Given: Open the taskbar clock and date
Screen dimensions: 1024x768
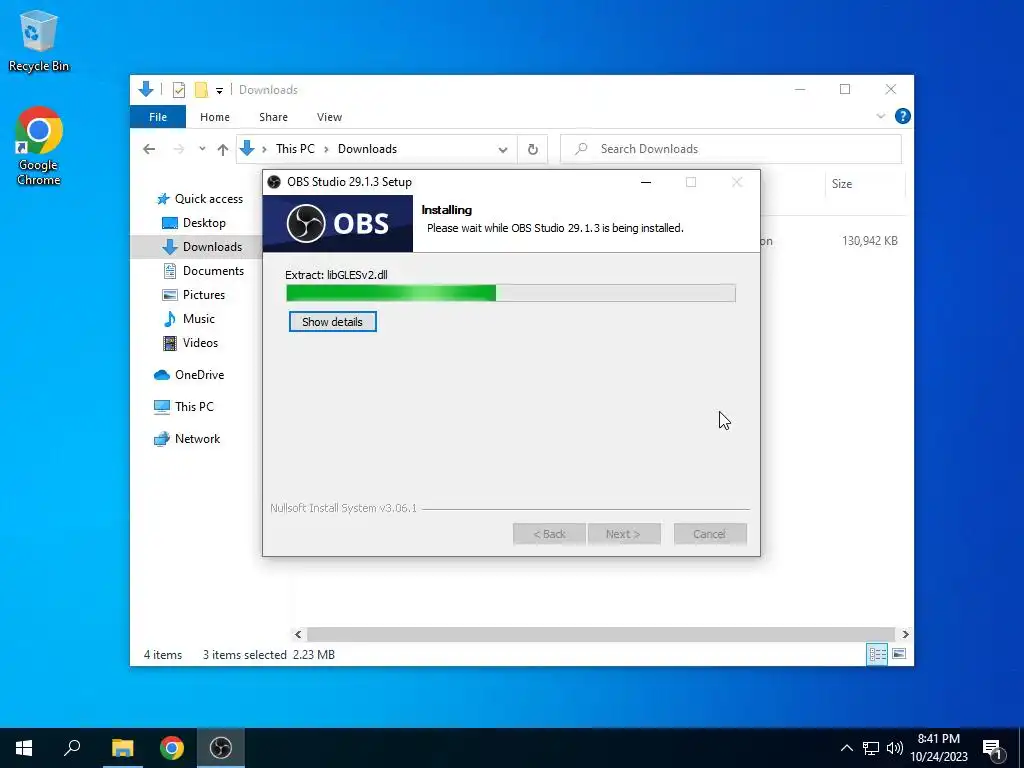Looking at the screenshot, I should point(939,748).
